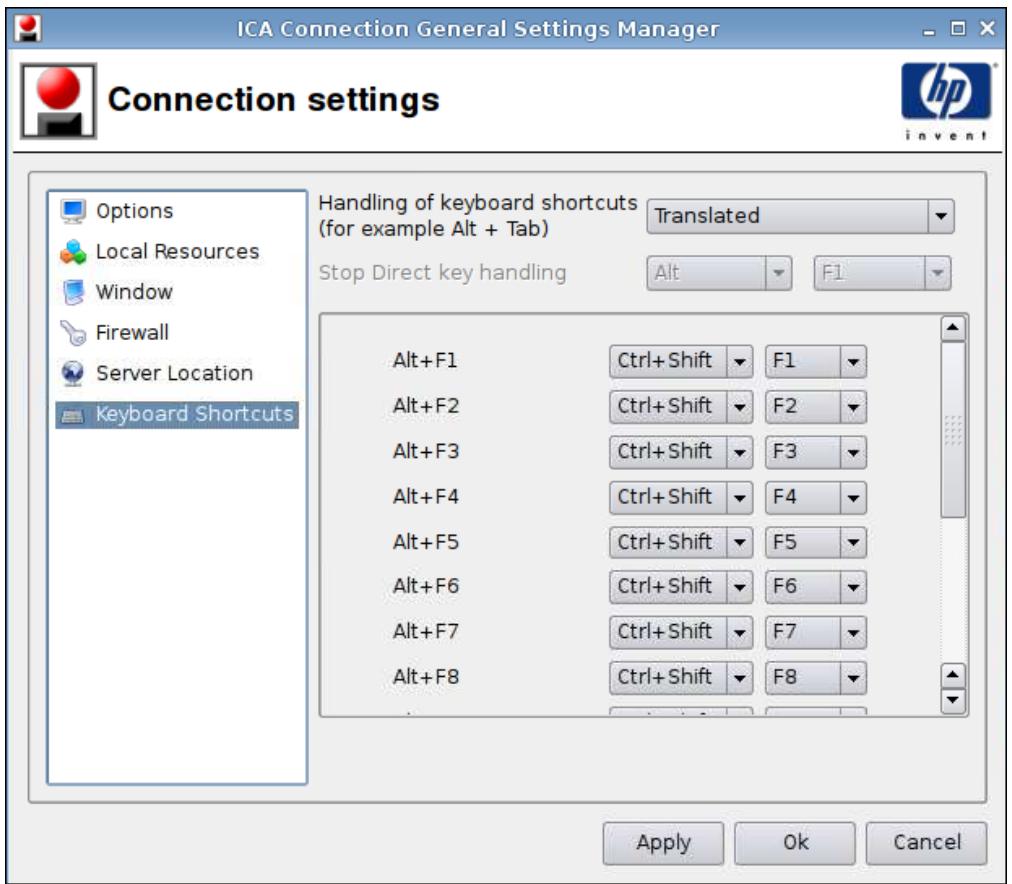1012x884 pixels.
Task: Go to Server Location settings
Action: tap(174, 374)
